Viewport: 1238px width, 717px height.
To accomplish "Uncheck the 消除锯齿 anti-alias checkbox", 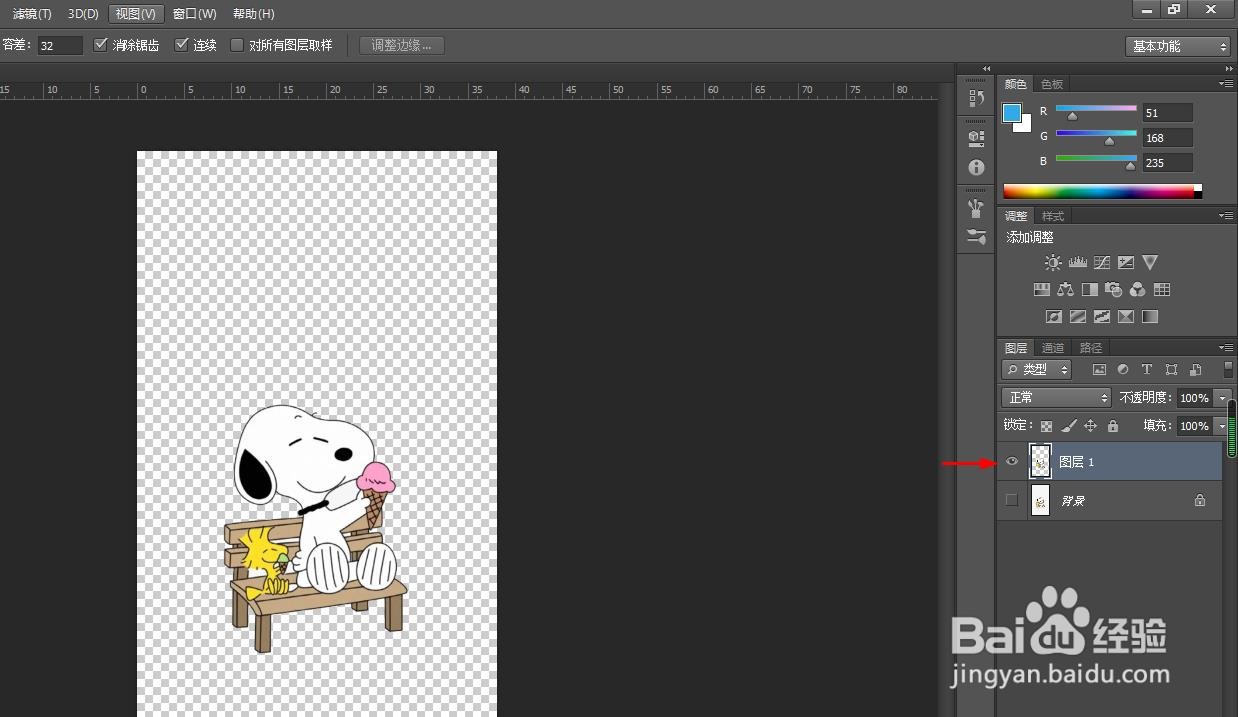I will tap(100, 45).
